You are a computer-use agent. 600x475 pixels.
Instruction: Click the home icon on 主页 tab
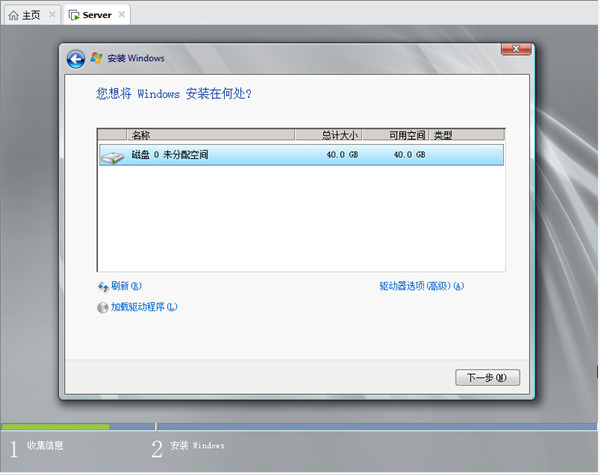point(13,15)
